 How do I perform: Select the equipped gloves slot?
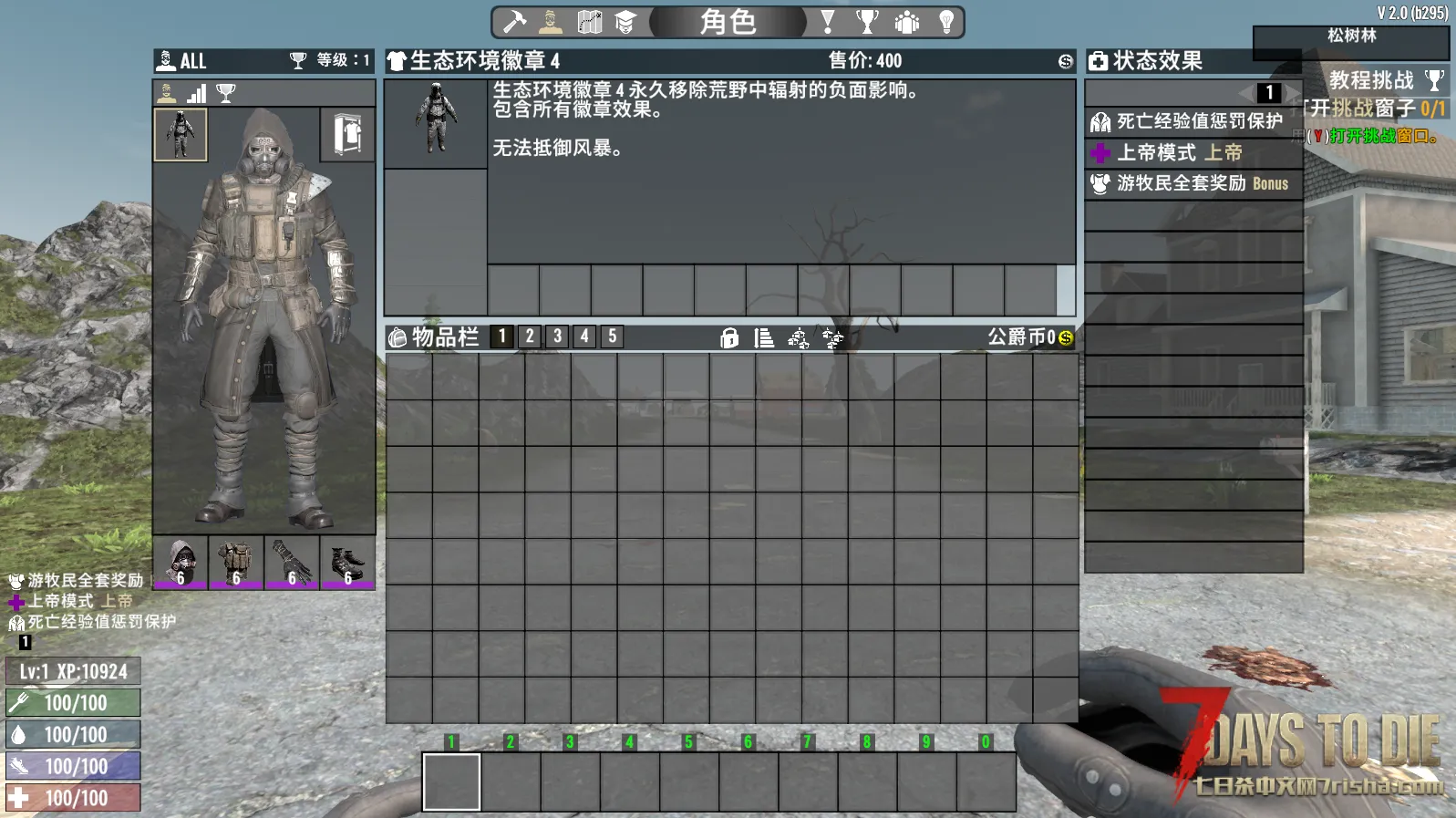(292, 563)
